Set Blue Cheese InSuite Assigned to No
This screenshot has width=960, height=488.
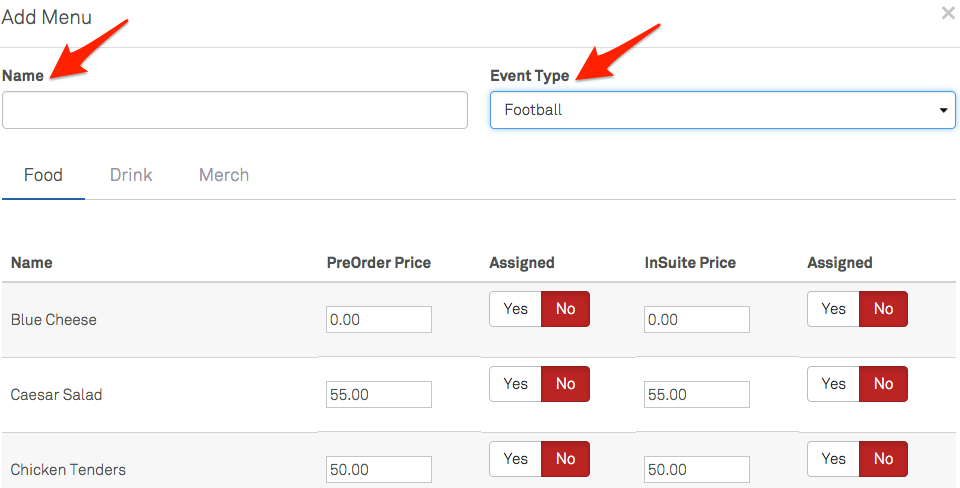pos(883,309)
